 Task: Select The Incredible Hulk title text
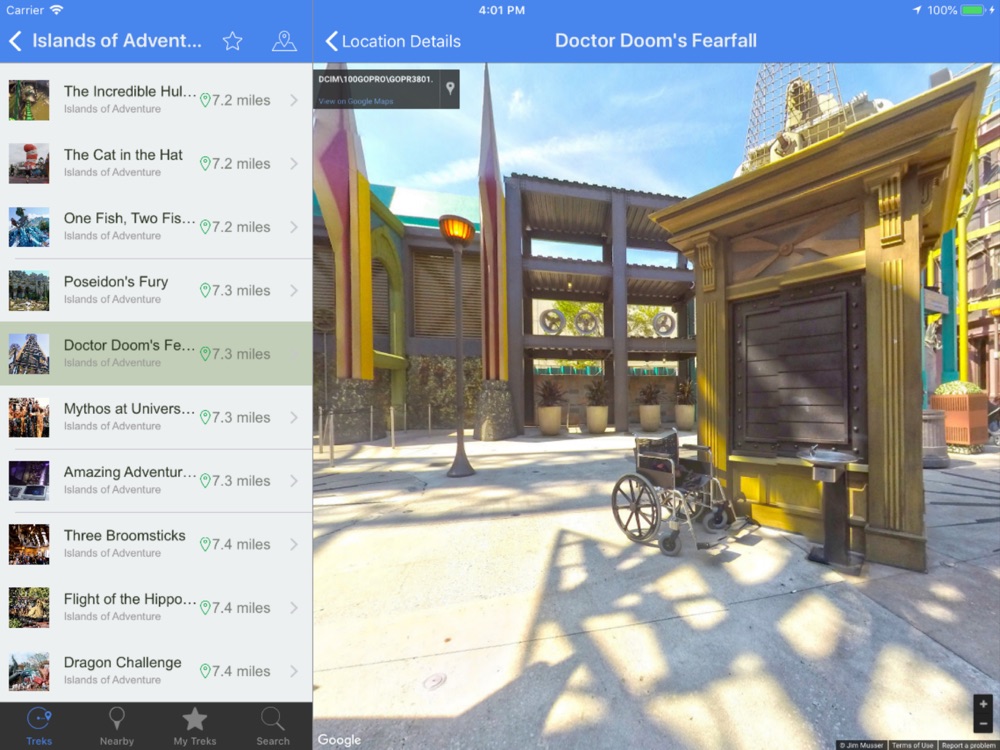[x=130, y=91]
